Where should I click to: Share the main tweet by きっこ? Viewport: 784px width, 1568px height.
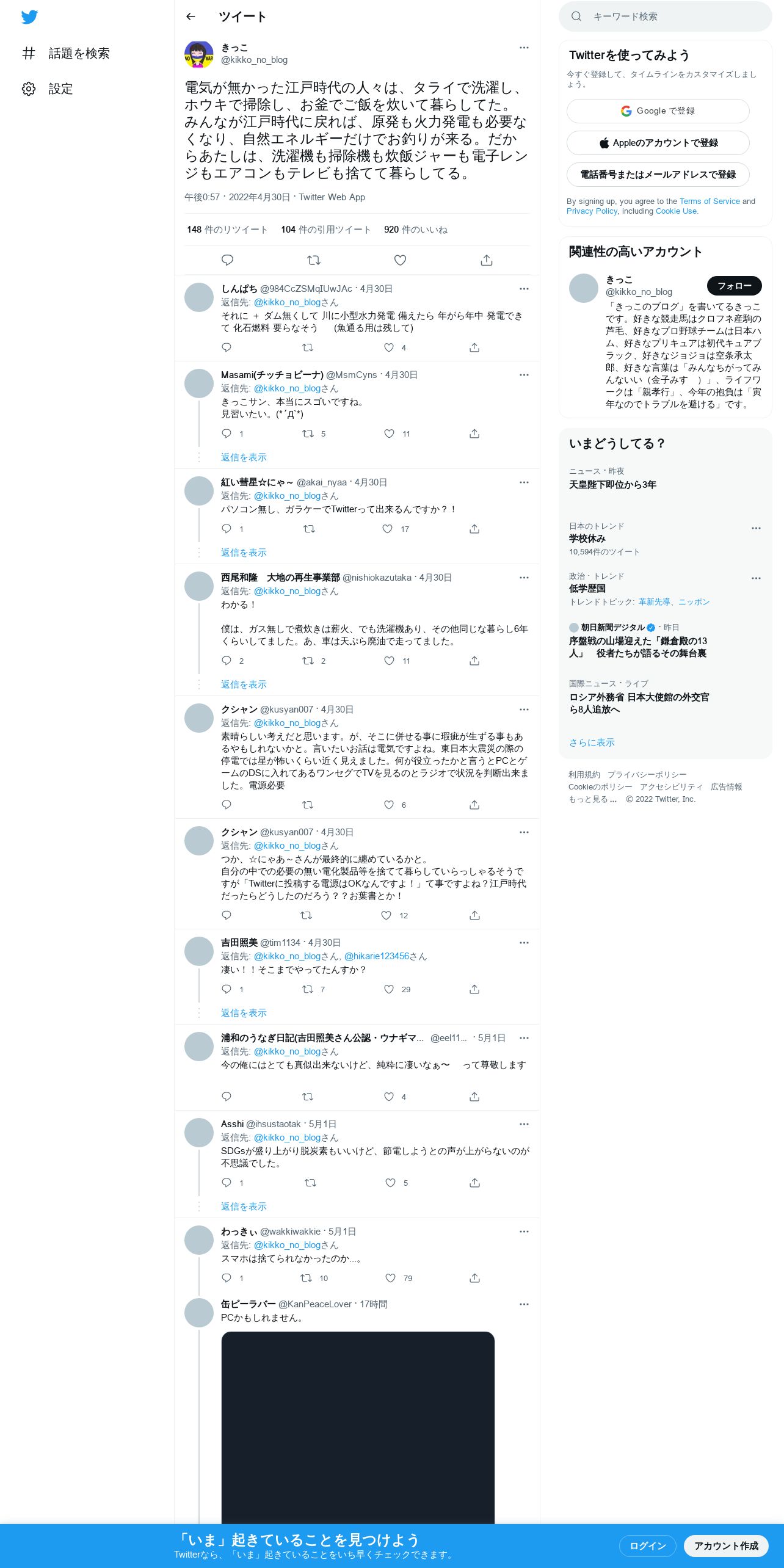(x=487, y=260)
